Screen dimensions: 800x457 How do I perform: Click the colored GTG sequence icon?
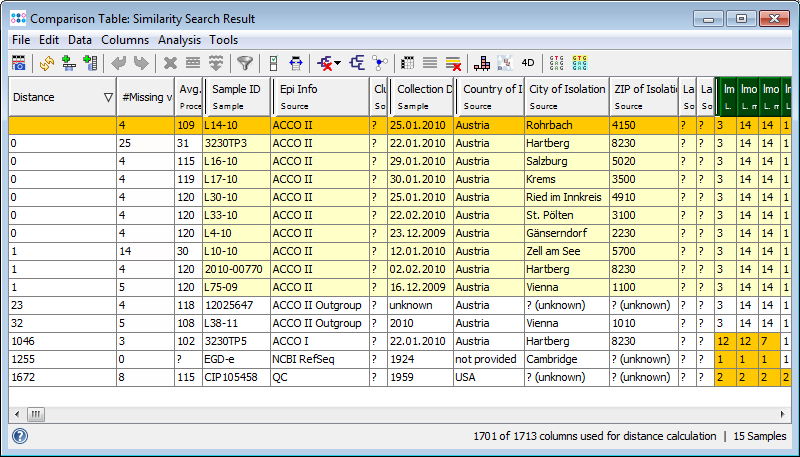coord(579,62)
